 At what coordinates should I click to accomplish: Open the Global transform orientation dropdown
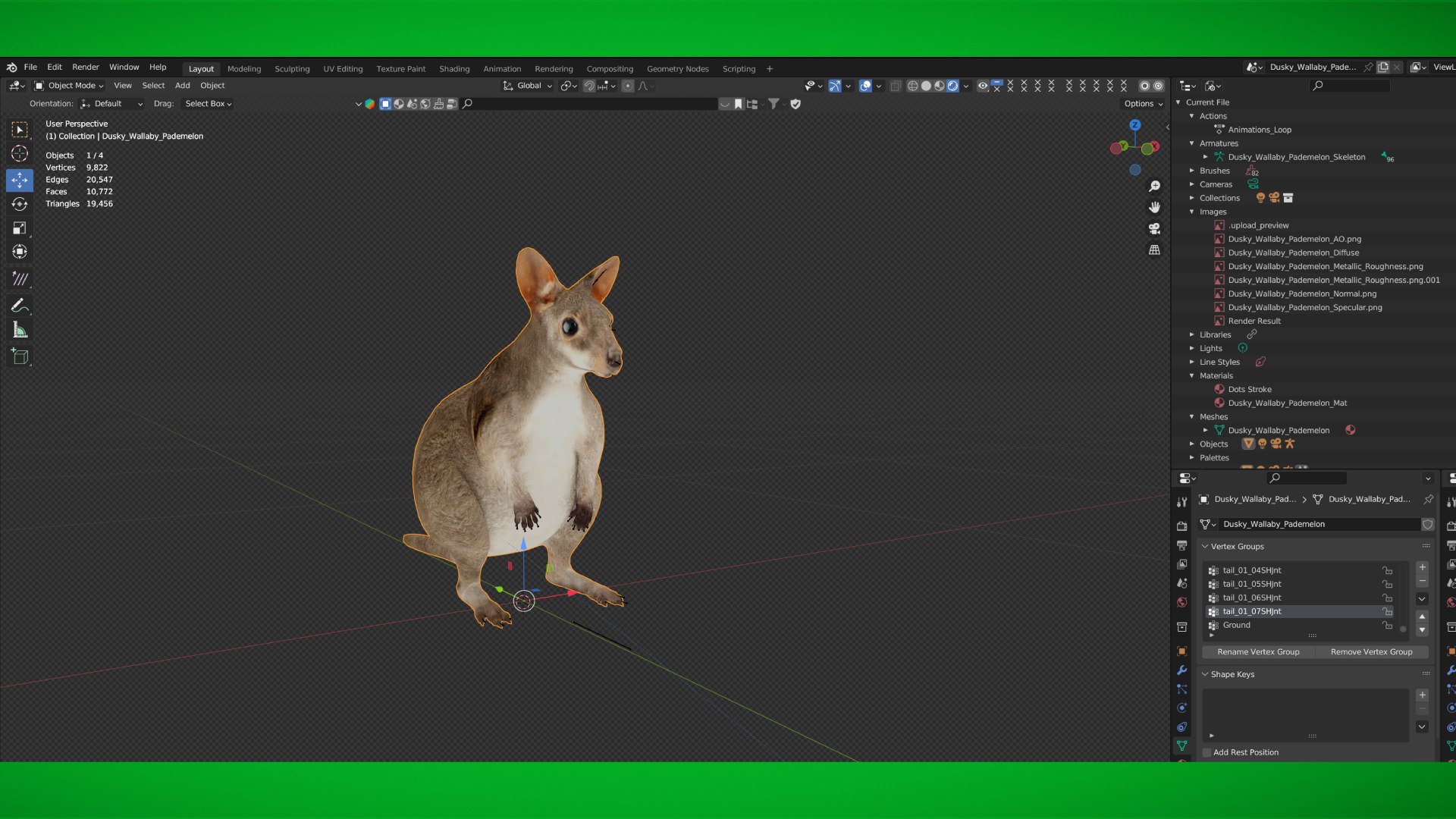click(x=528, y=86)
